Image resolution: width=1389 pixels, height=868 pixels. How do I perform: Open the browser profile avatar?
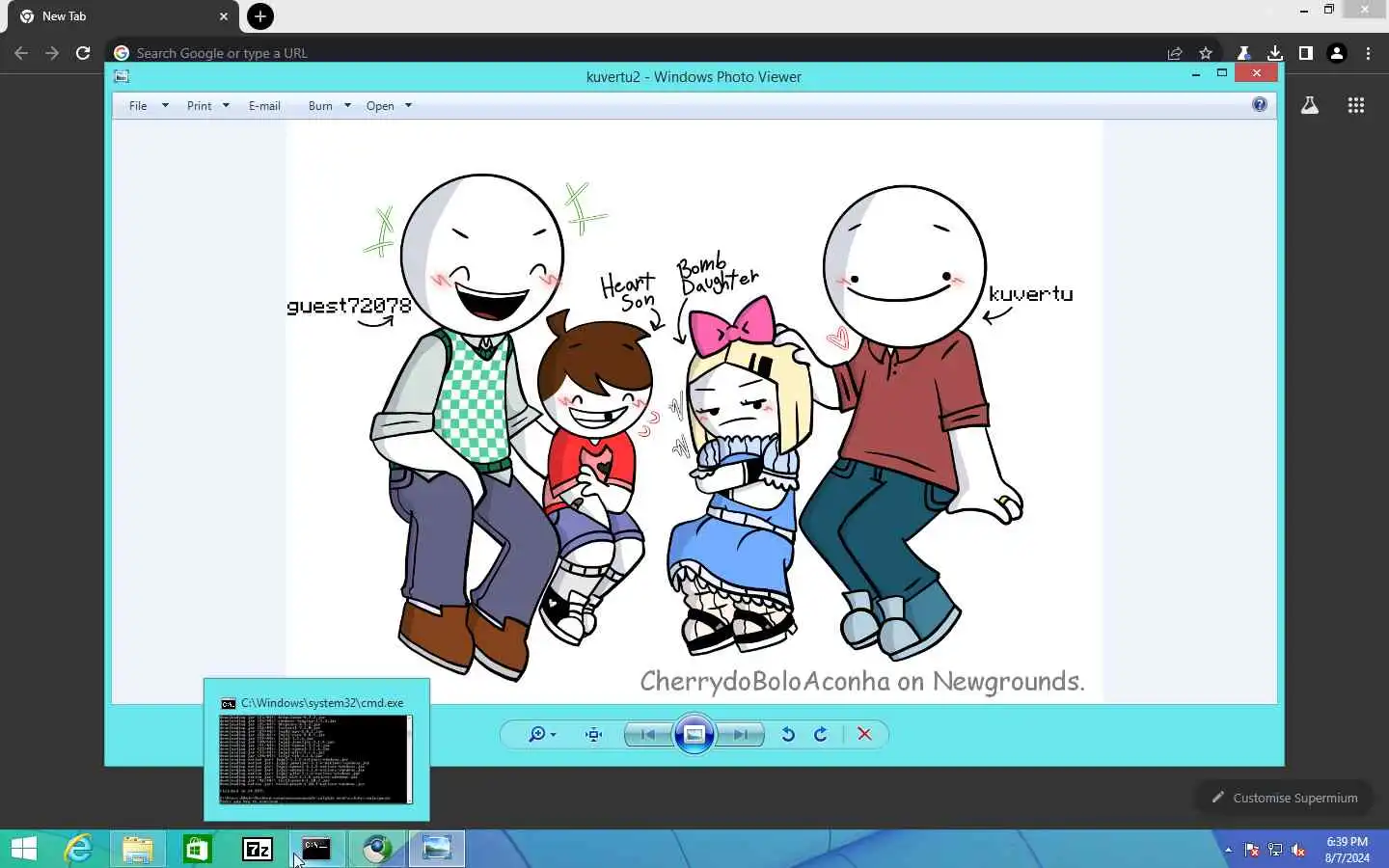tap(1337, 53)
